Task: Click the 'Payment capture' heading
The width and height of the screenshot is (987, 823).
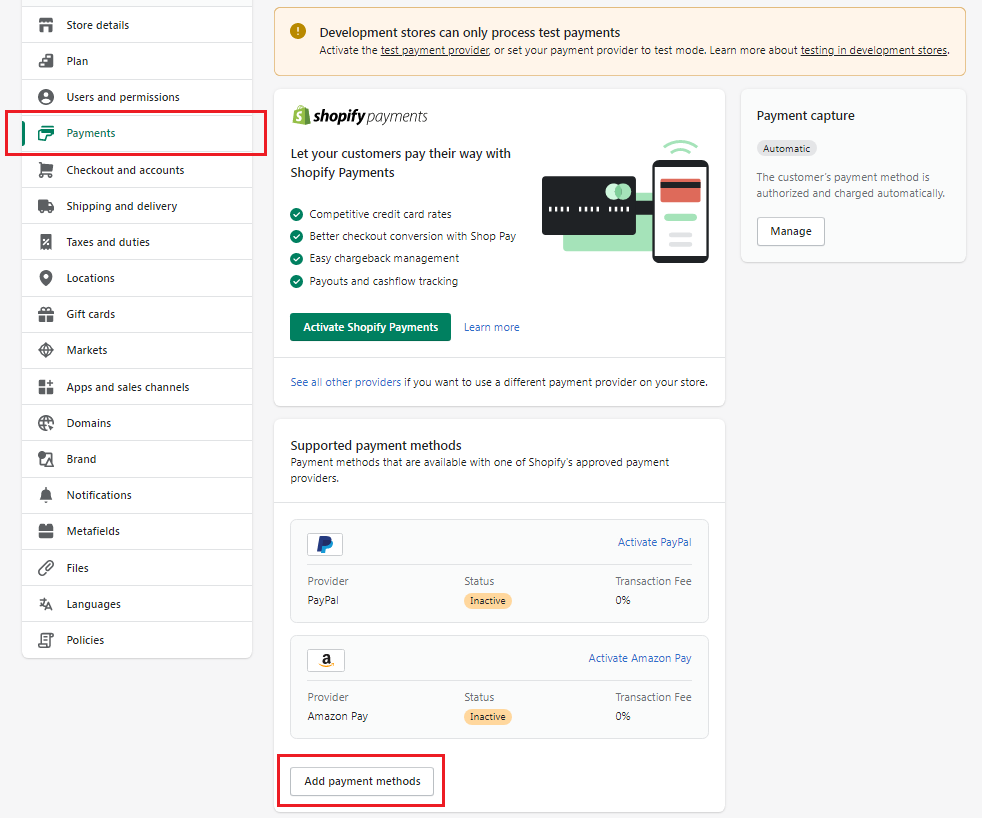Action: coord(805,116)
